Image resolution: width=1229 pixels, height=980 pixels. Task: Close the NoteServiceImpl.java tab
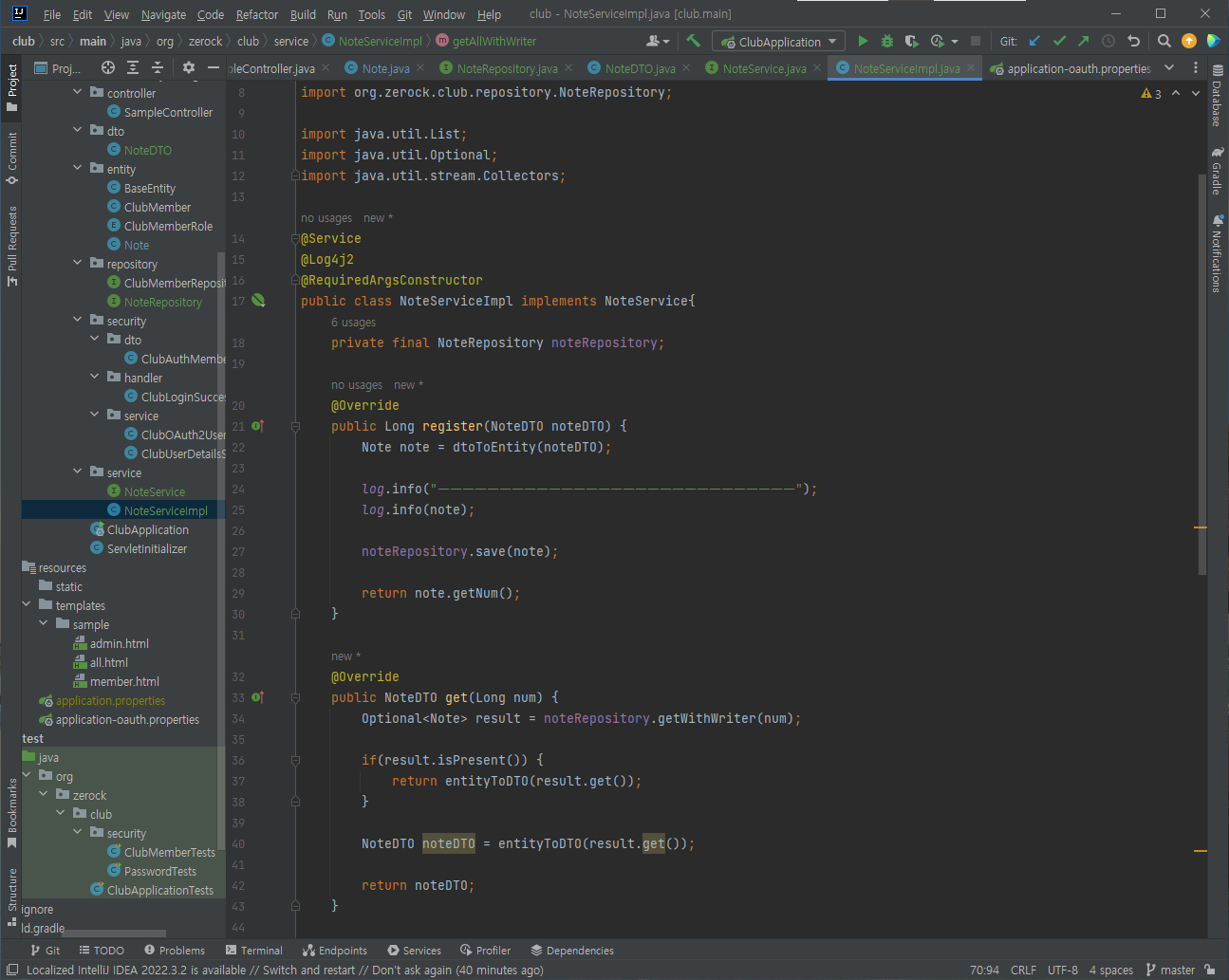click(971, 67)
